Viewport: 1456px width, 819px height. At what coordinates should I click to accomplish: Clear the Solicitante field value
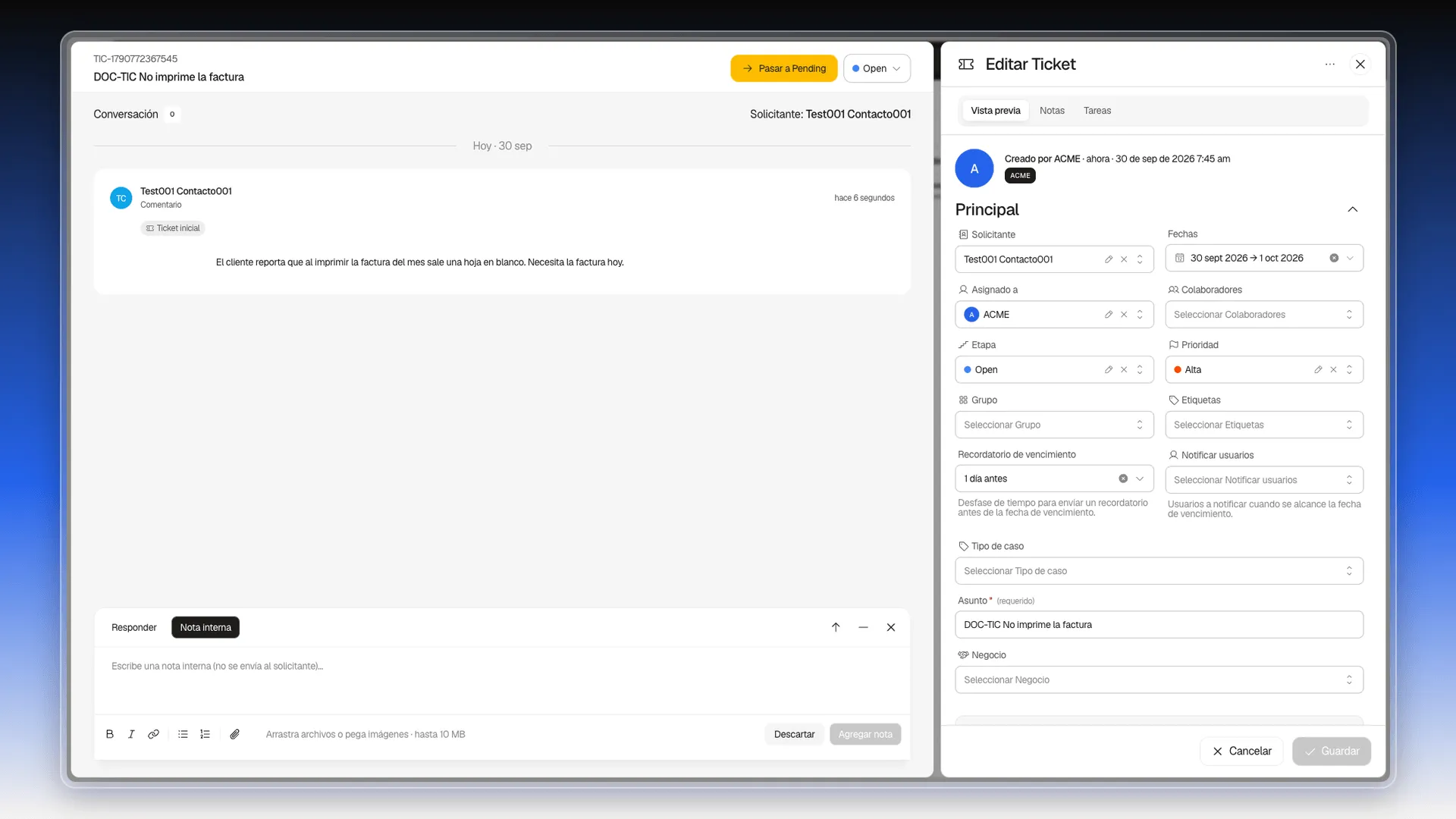[1124, 259]
